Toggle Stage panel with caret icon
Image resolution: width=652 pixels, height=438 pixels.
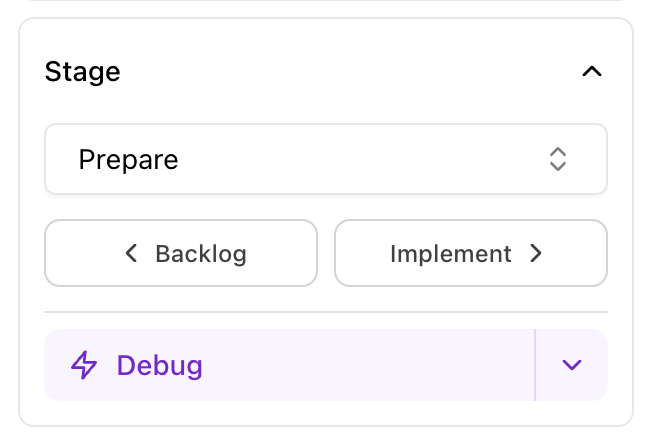tap(592, 72)
